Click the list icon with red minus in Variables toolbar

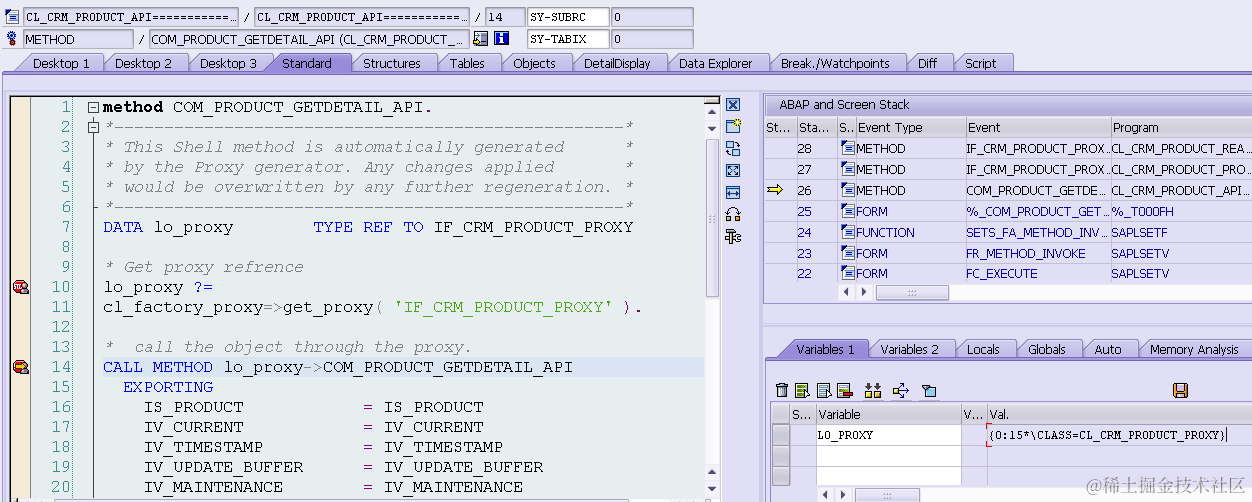click(x=844, y=390)
